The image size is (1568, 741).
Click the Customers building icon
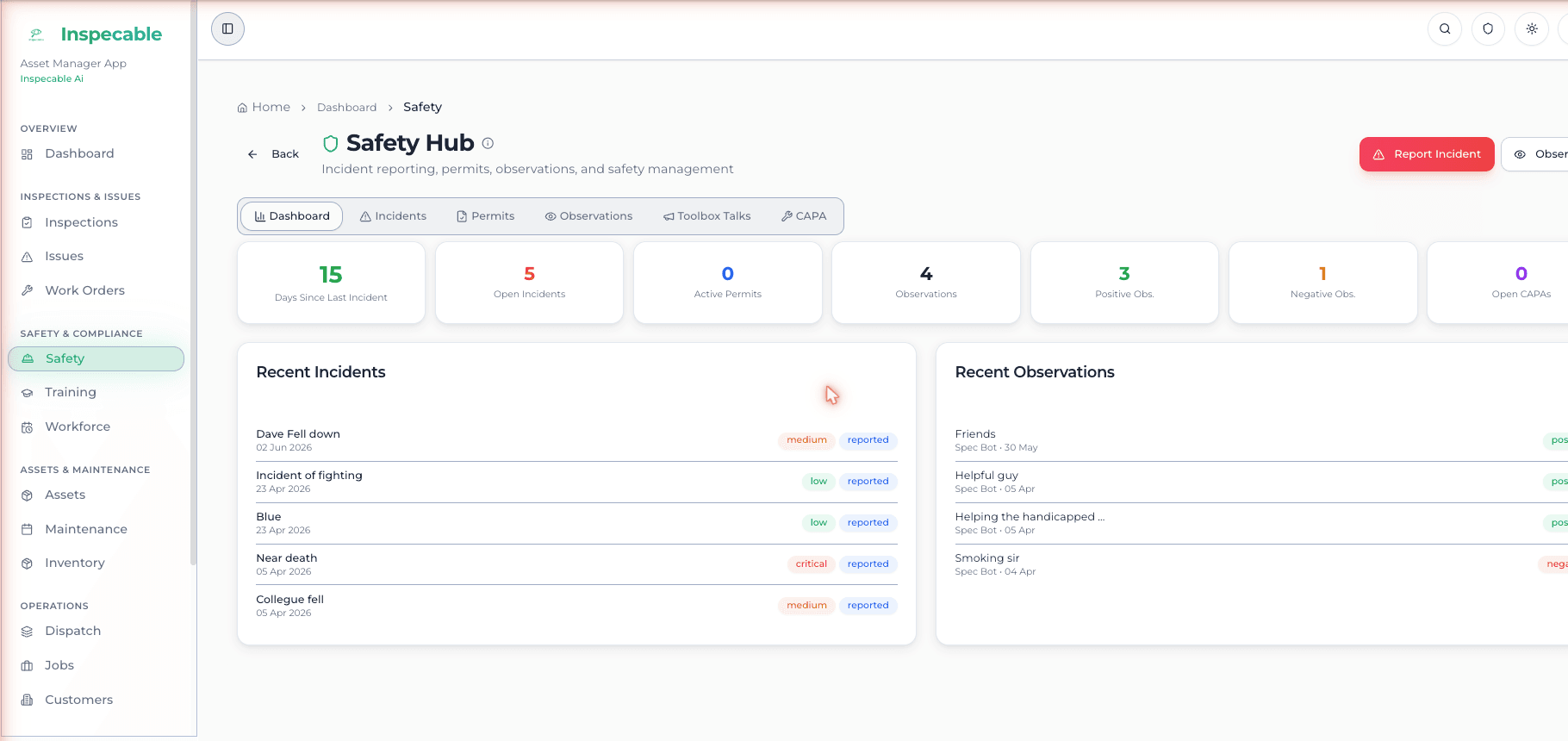coord(27,701)
